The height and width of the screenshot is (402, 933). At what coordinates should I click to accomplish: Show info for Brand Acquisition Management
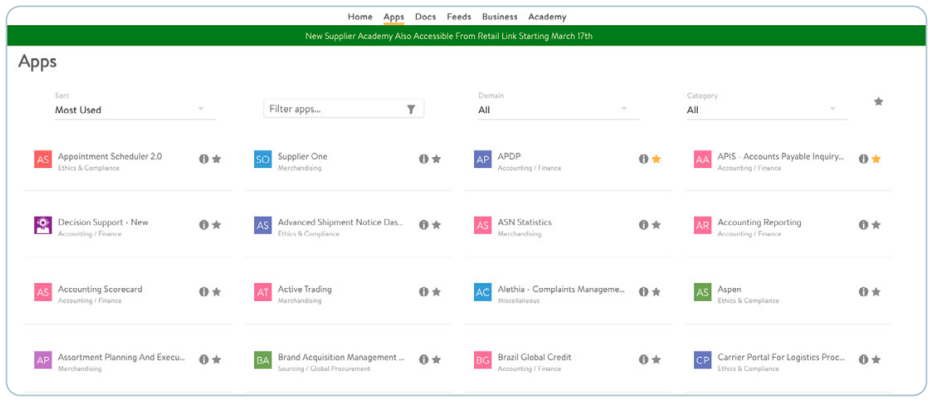click(x=424, y=360)
